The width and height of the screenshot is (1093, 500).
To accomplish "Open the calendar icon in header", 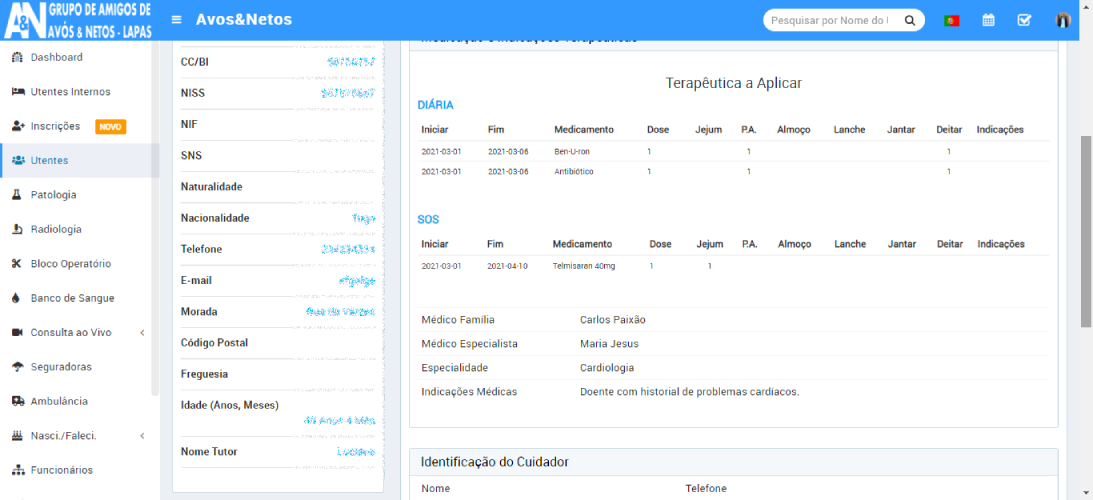I will point(988,20).
